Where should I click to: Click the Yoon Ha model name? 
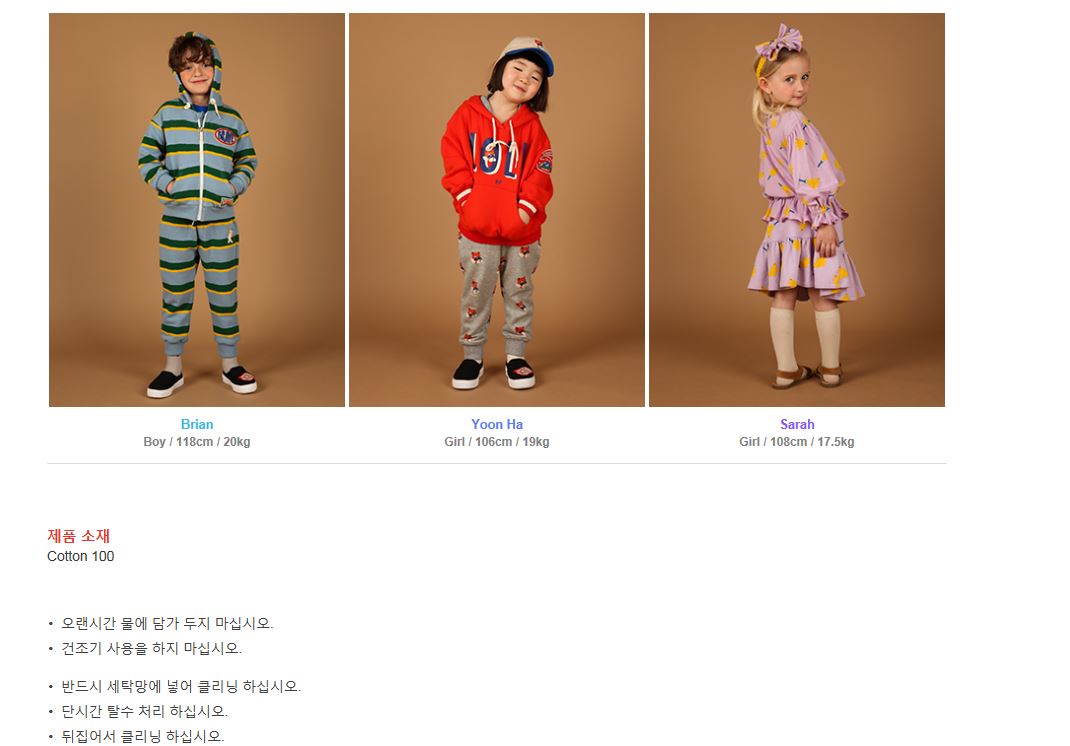(x=497, y=424)
